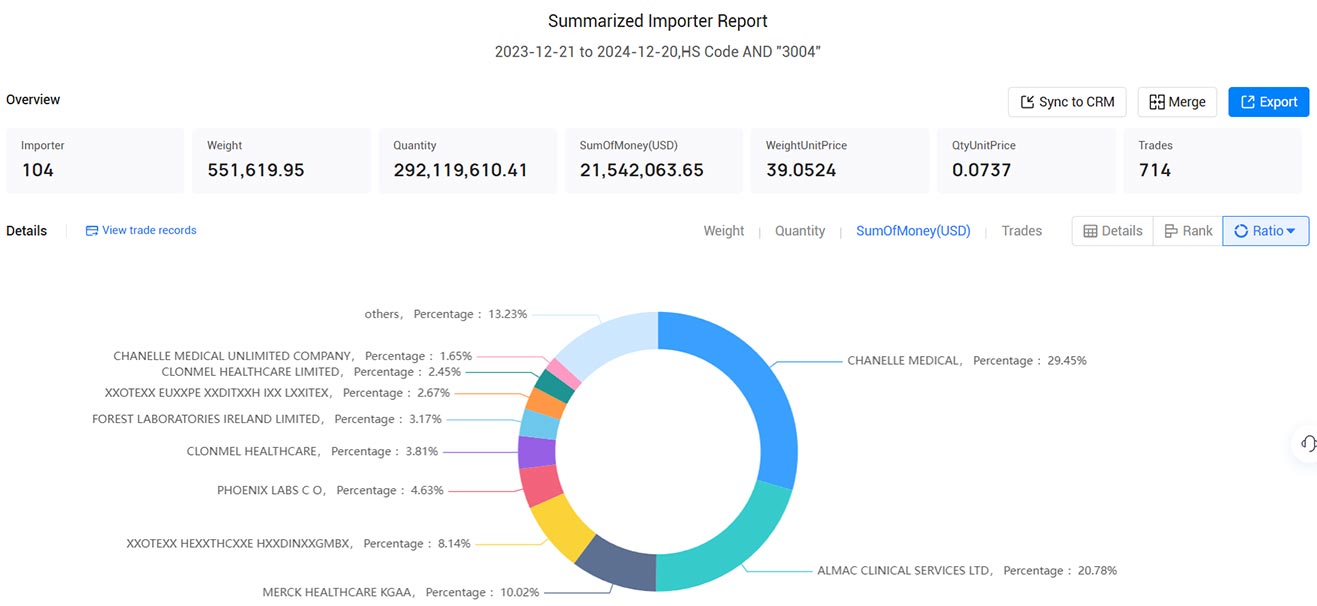Click the Overview section heading
The width and height of the screenshot is (1317, 606).
pos(33,99)
